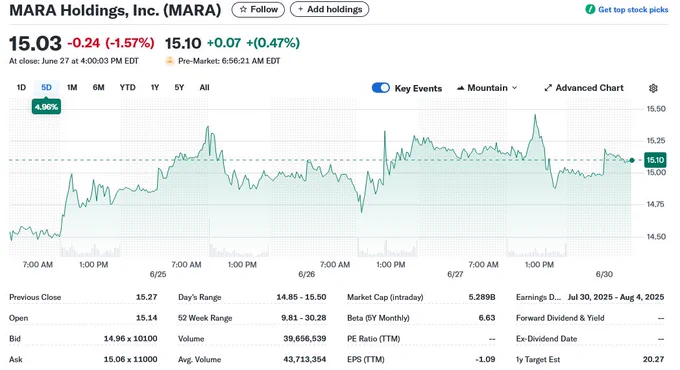The width and height of the screenshot is (680, 370).
Task: Select the YTD time range tab
Action: 128,88
